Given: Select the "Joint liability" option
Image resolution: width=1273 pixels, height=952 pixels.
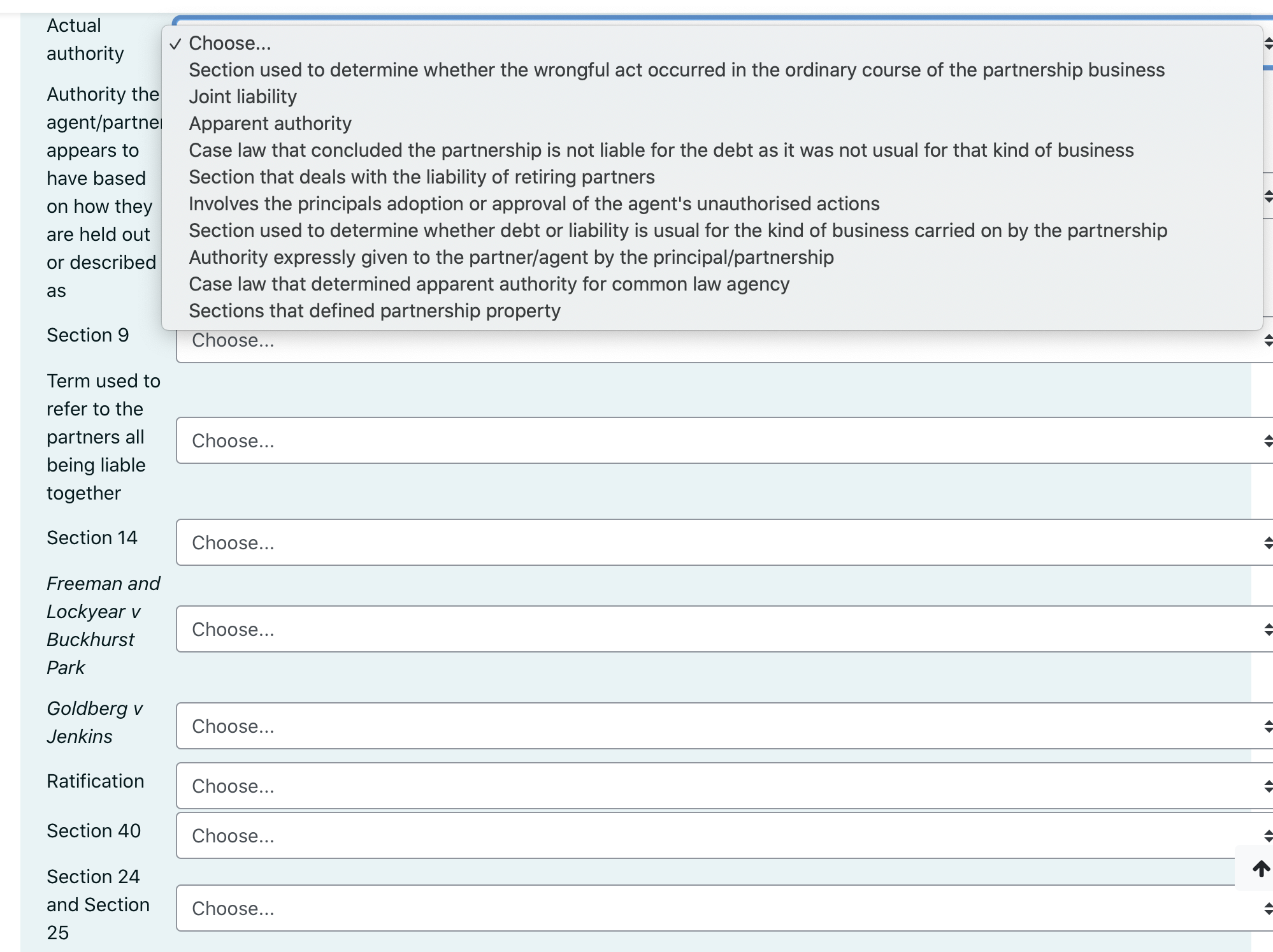Looking at the screenshot, I should [x=242, y=97].
